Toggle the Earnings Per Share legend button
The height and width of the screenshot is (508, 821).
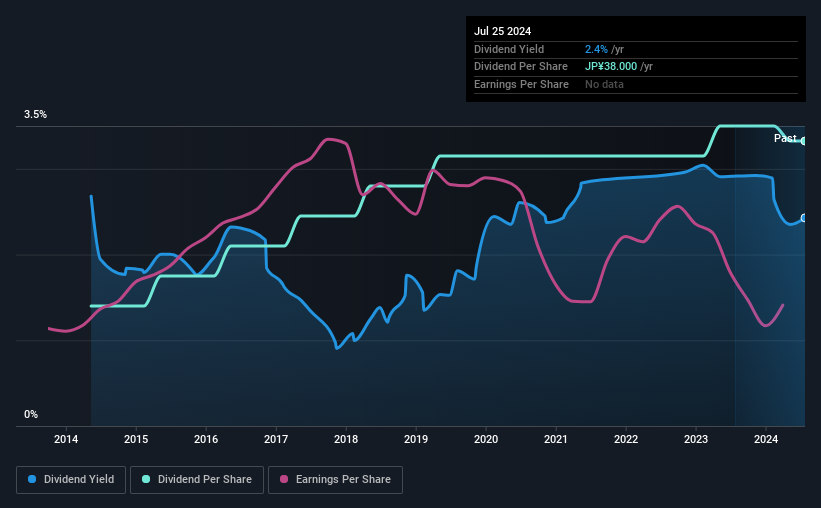[335, 480]
